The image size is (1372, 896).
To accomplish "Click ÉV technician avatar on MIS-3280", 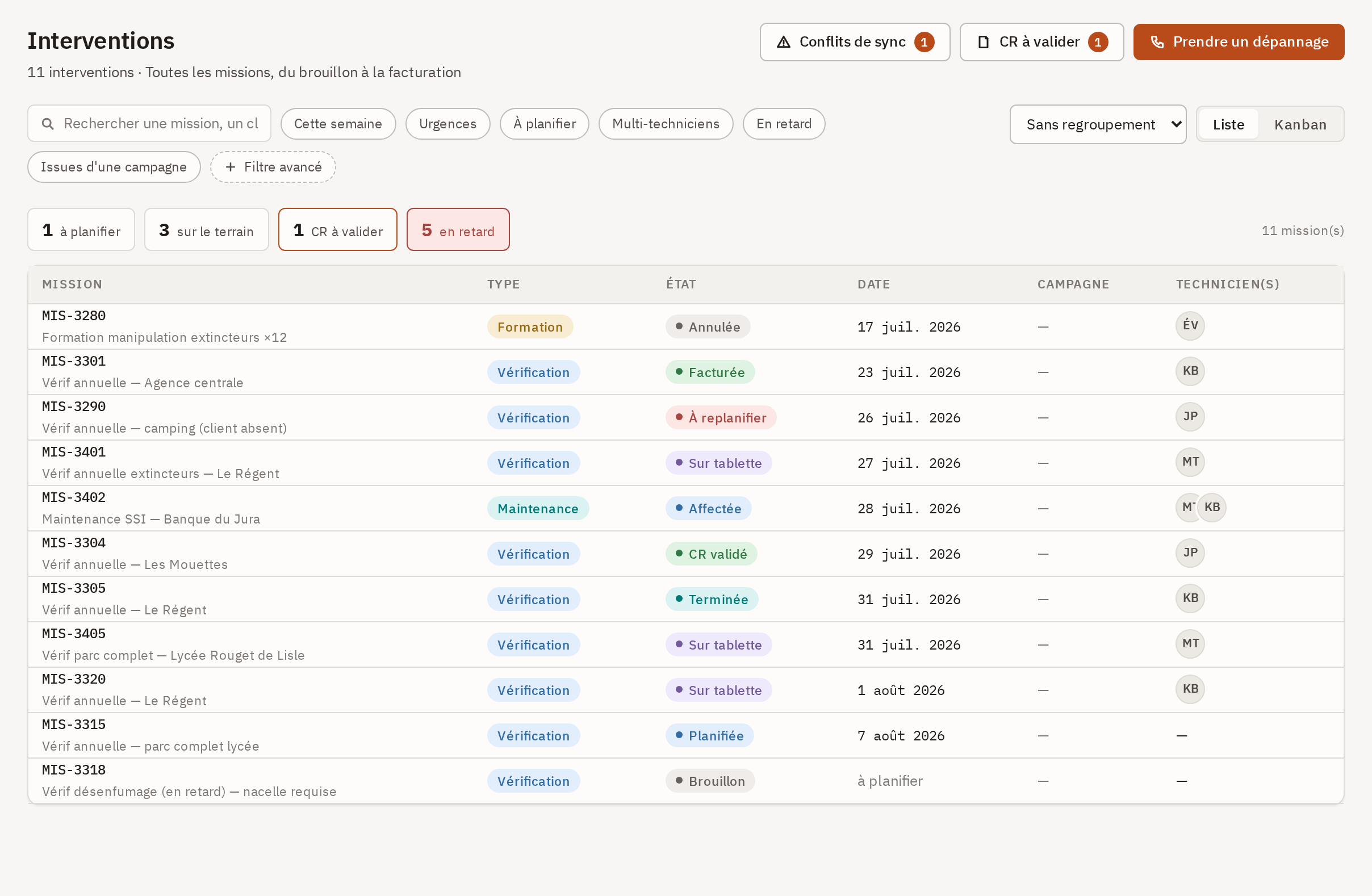I will point(1190,326).
